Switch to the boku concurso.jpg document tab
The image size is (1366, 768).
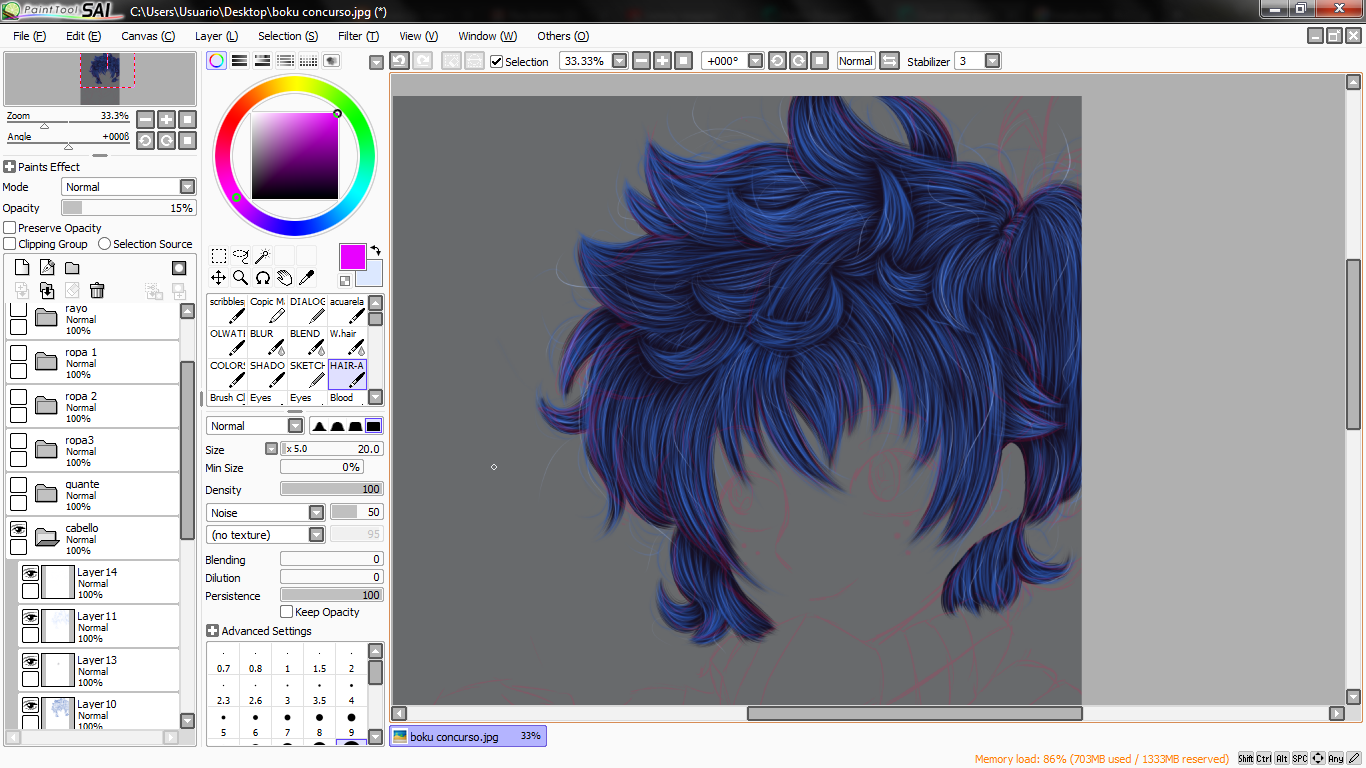(468, 737)
